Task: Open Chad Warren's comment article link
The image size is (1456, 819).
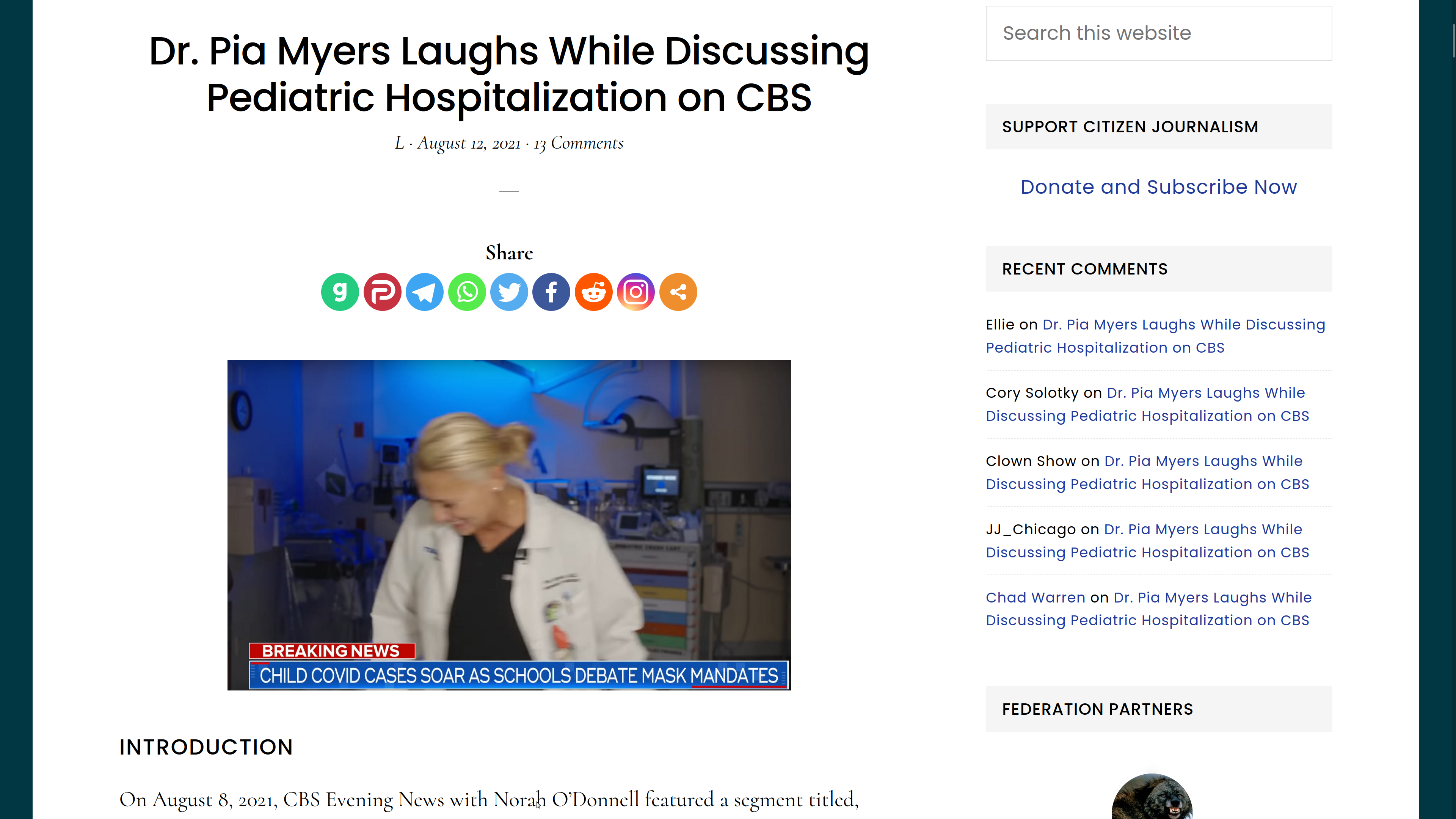Action: [1148, 609]
